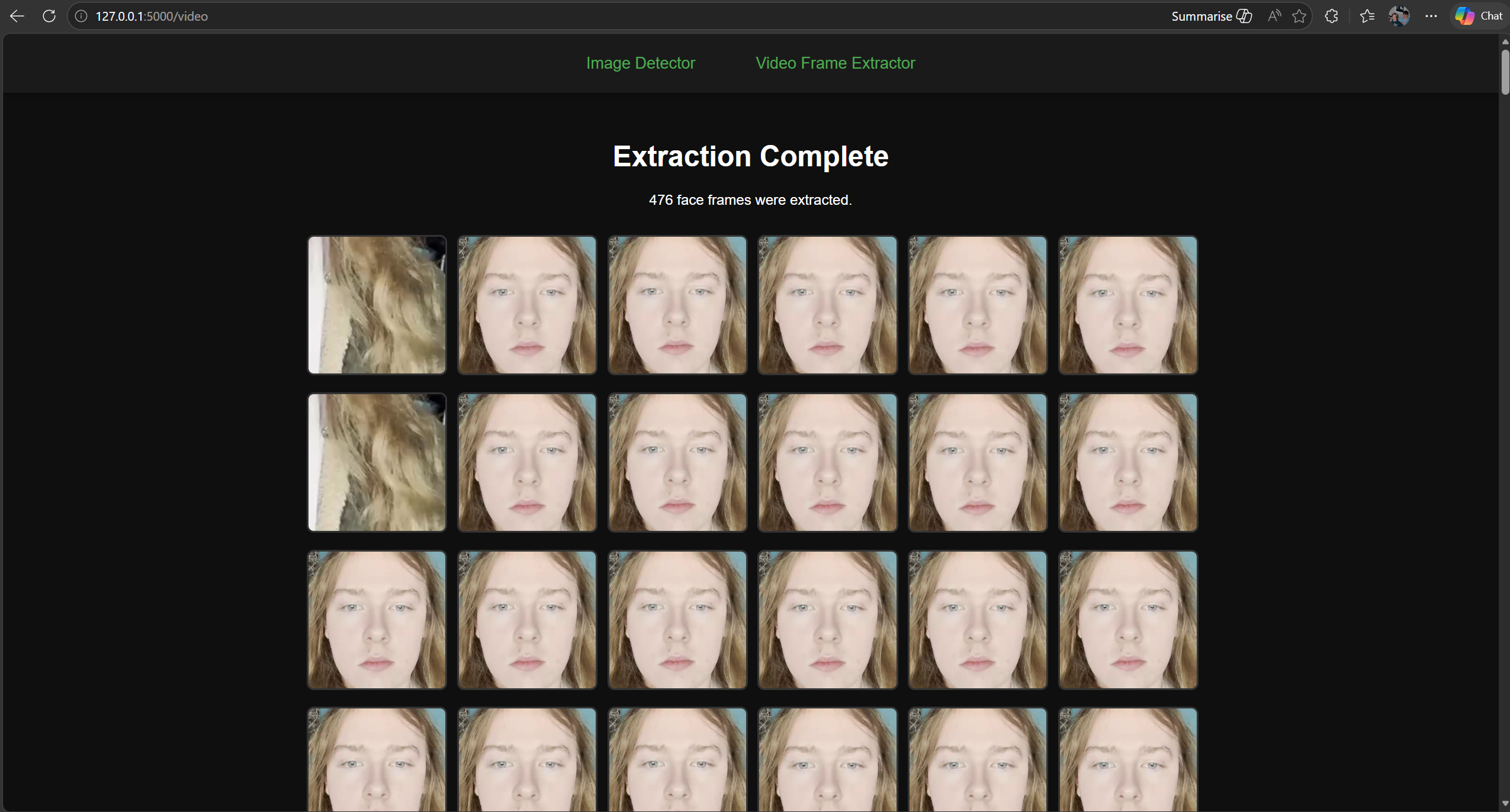Start Read aloud for this page
Viewport: 1510px width, 812px height.
tap(1273, 15)
